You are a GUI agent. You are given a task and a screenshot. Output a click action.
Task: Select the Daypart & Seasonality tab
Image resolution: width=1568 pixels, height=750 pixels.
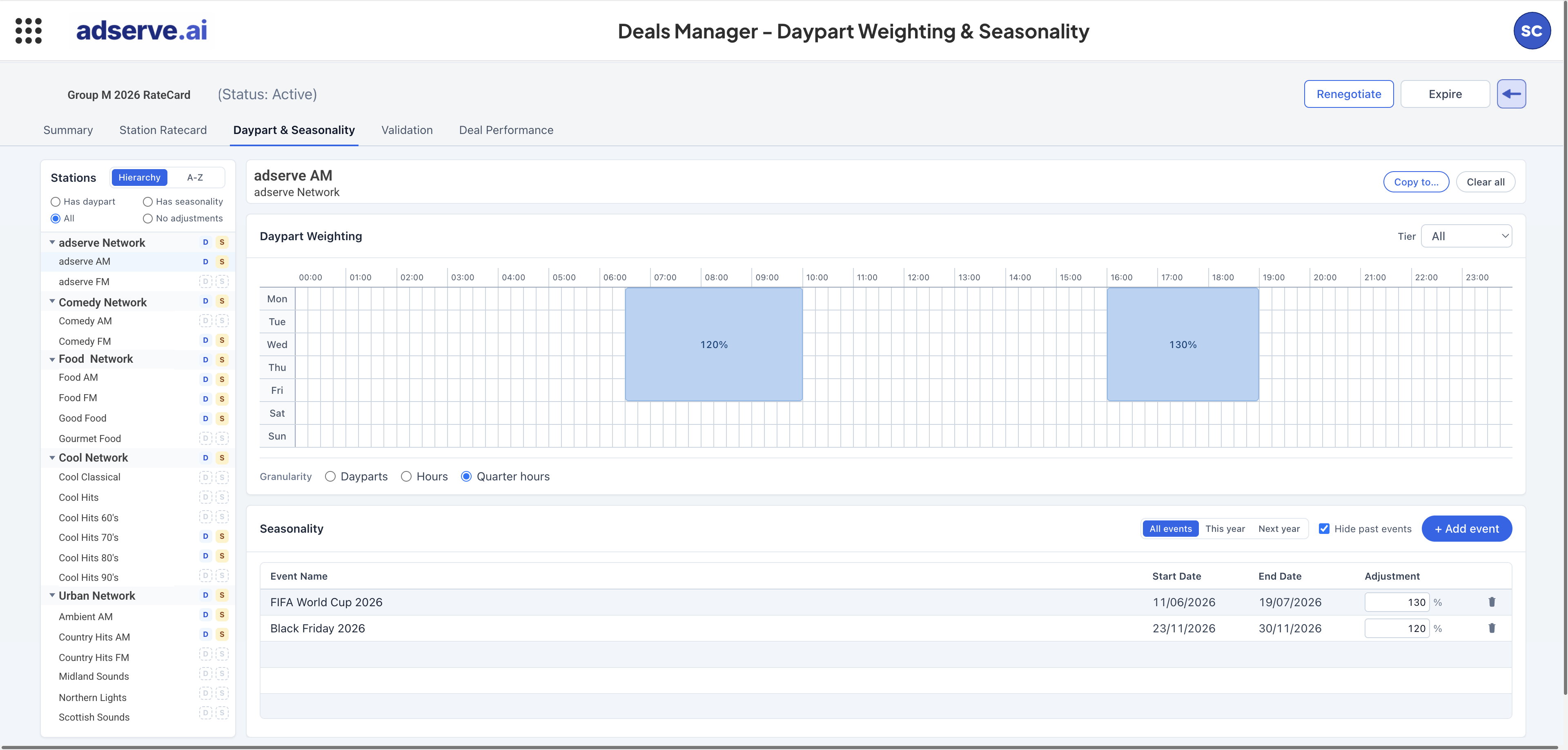point(294,129)
